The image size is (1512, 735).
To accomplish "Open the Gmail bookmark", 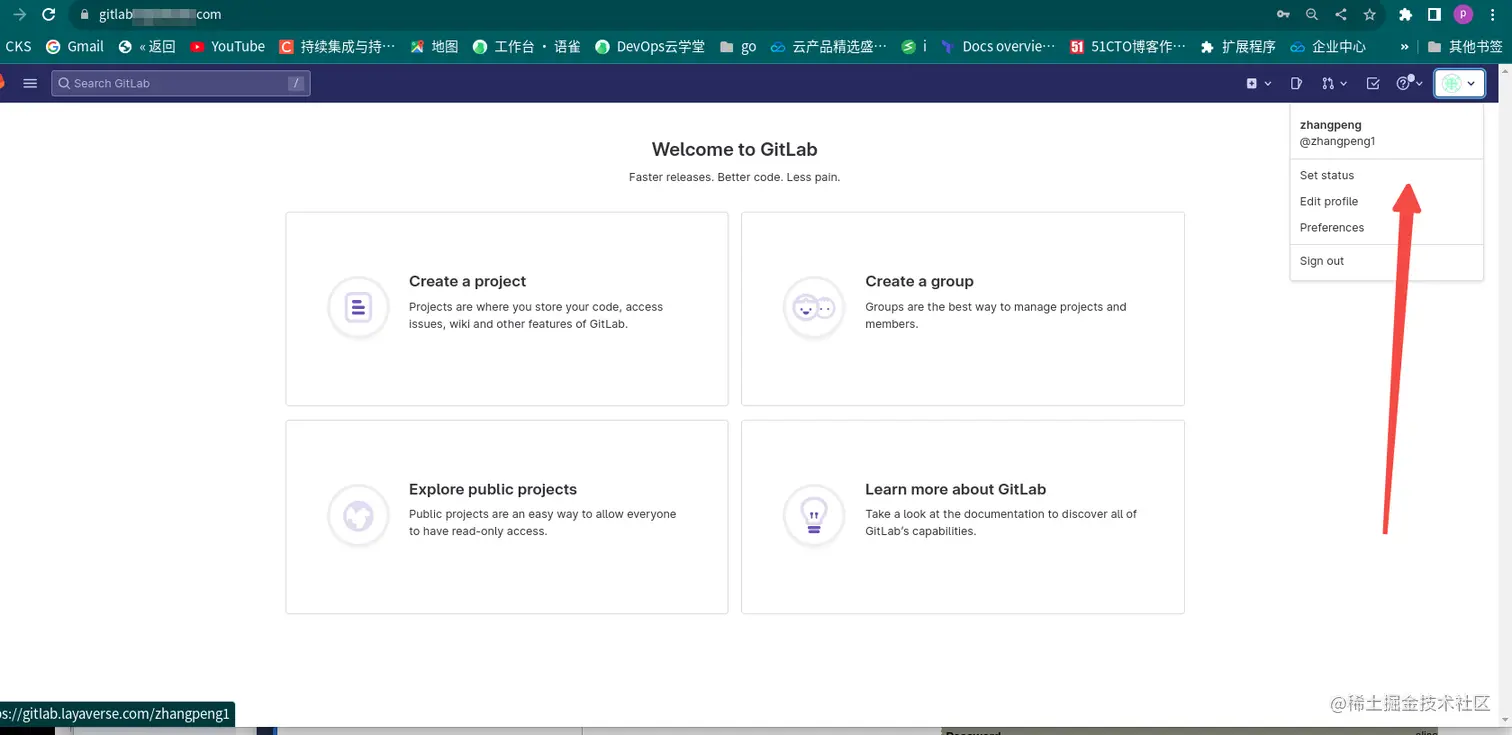I will pos(75,46).
